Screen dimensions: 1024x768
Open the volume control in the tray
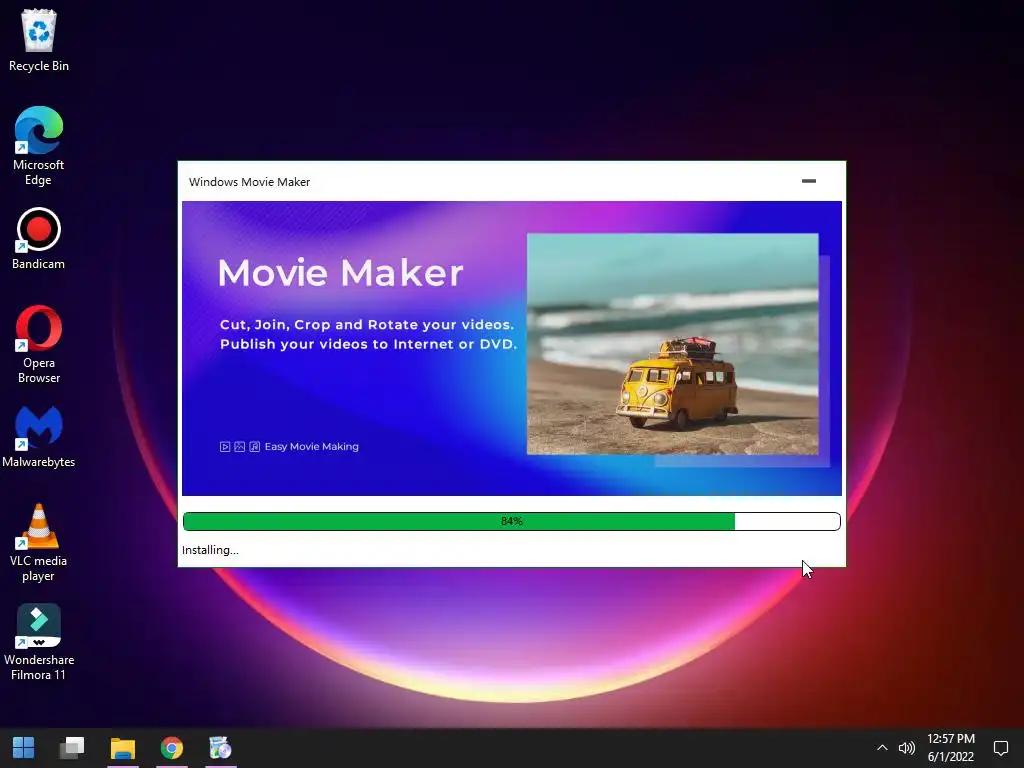point(907,748)
